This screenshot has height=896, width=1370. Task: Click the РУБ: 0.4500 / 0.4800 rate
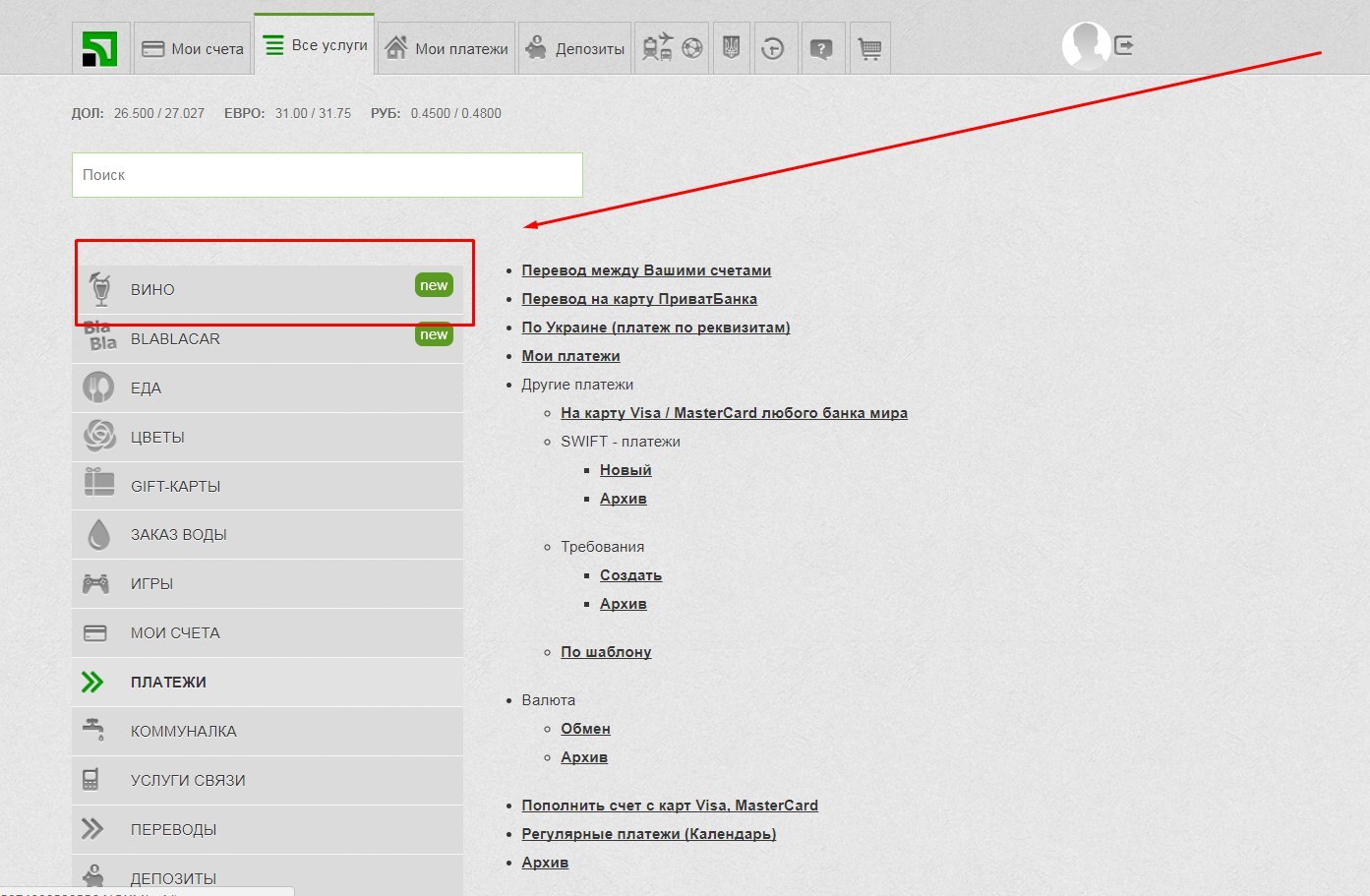[x=436, y=113]
